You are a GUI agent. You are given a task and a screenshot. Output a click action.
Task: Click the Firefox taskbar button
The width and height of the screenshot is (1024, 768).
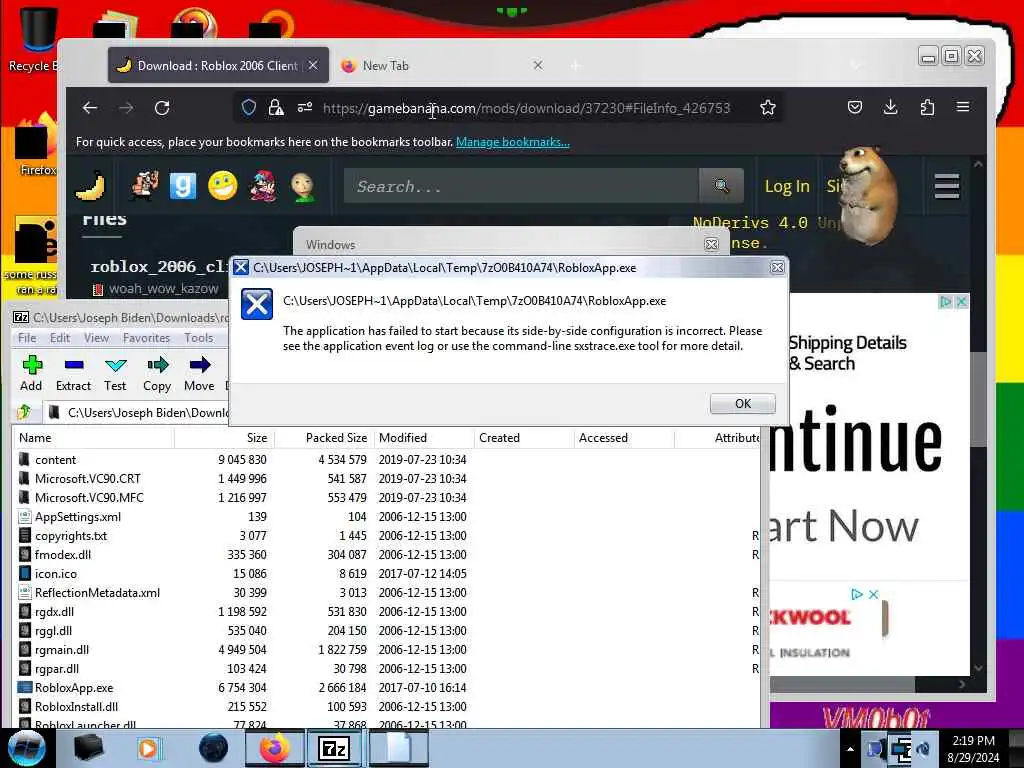point(275,748)
